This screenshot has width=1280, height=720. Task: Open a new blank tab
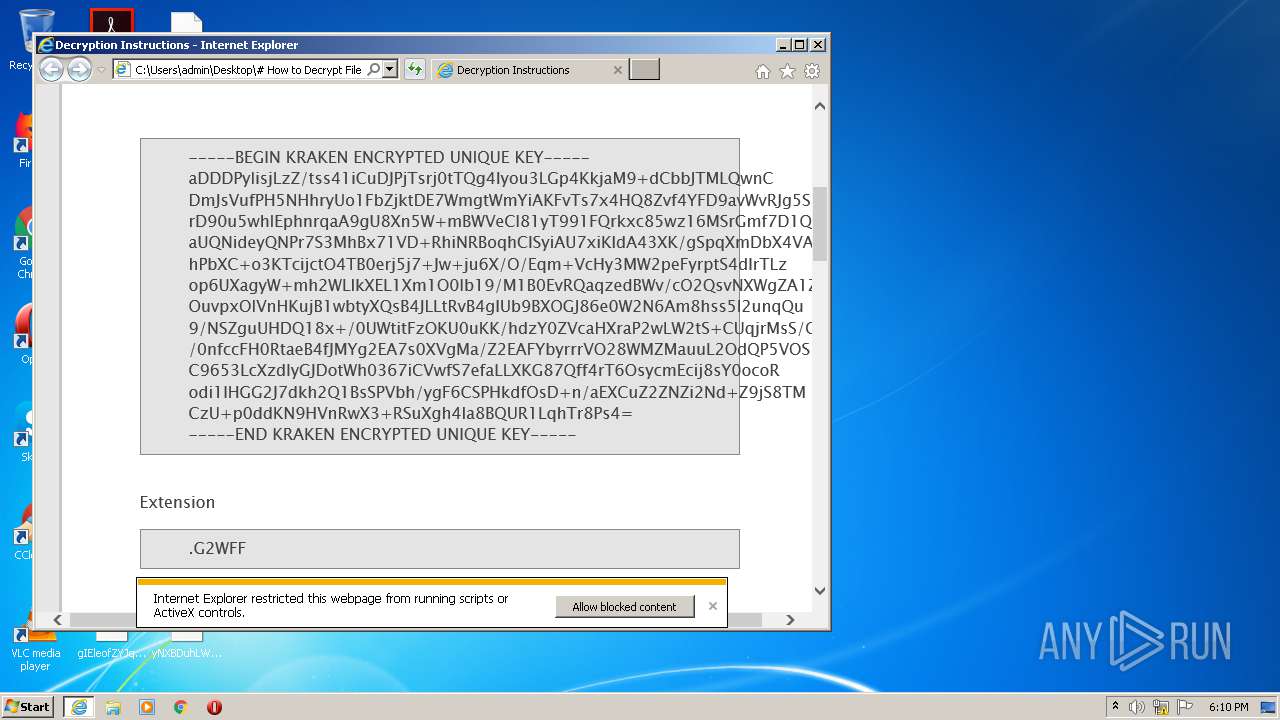coord(644,70)
